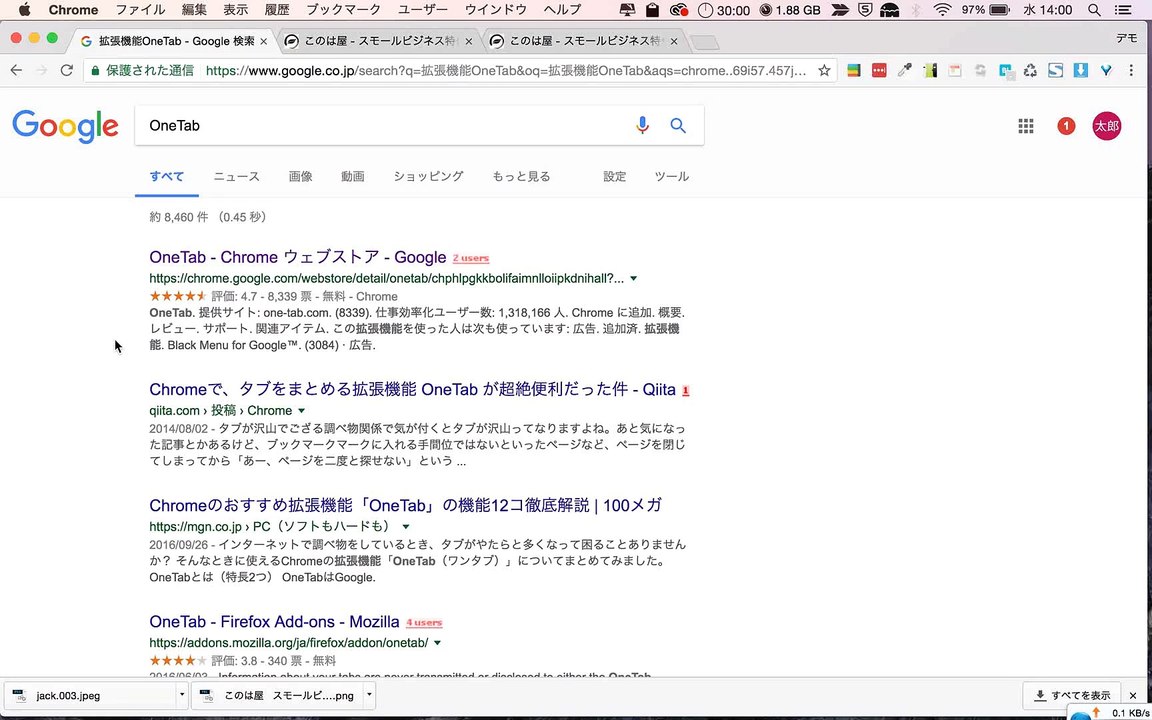Expand the Chrome Web Store result URL arrow
This screenshot has height=720, width=1152.
[633, 278]
